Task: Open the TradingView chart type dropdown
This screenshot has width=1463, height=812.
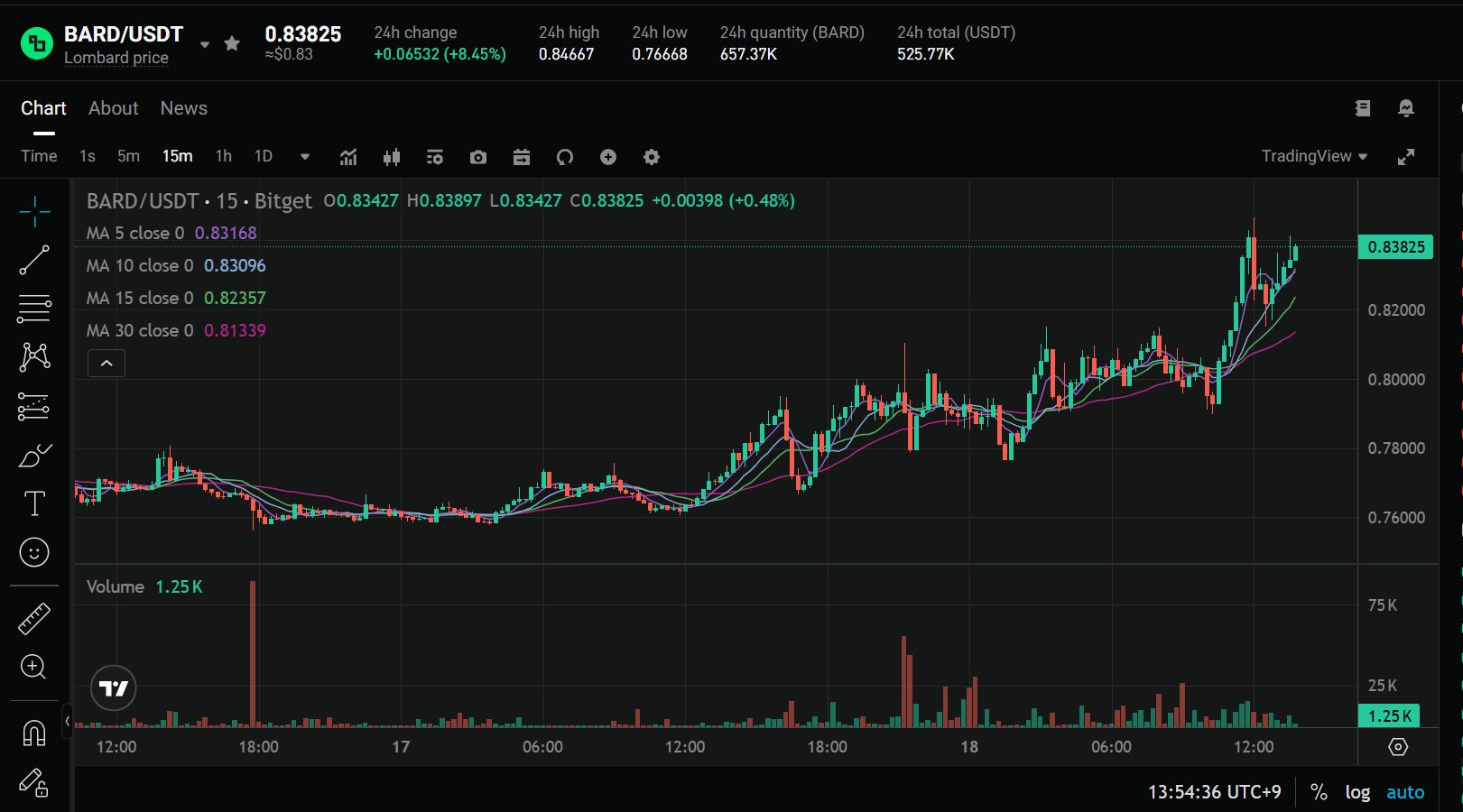Action: click(x=1314, y=156)
